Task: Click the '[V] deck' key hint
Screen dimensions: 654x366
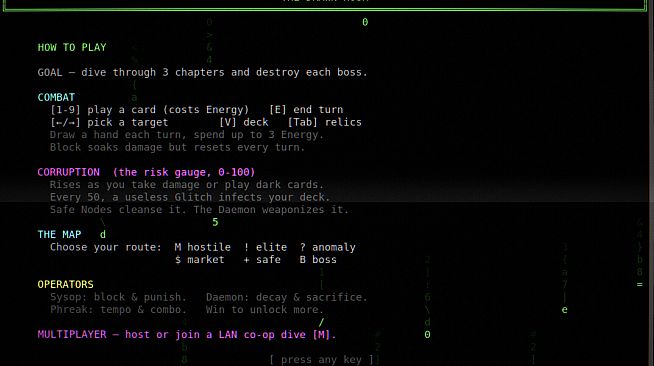Action: pyautogui.click(x=244, y=123)
